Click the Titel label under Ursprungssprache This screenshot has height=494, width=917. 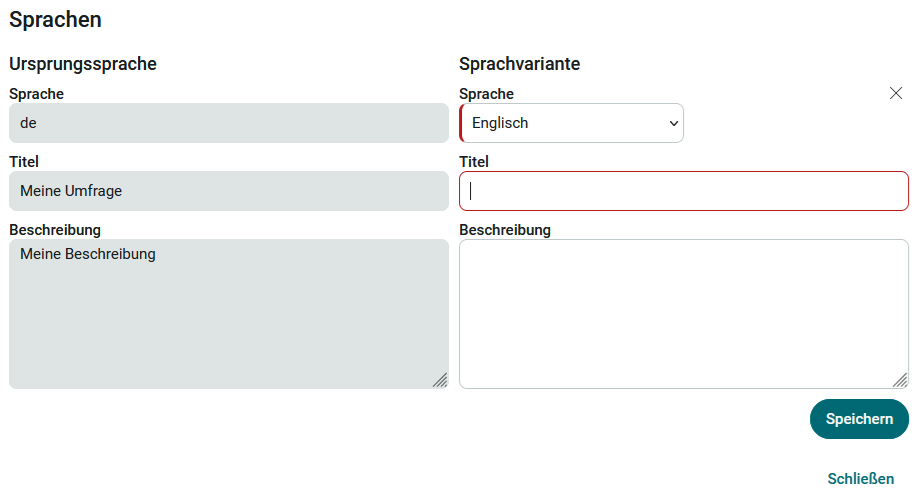coord(24,161)
